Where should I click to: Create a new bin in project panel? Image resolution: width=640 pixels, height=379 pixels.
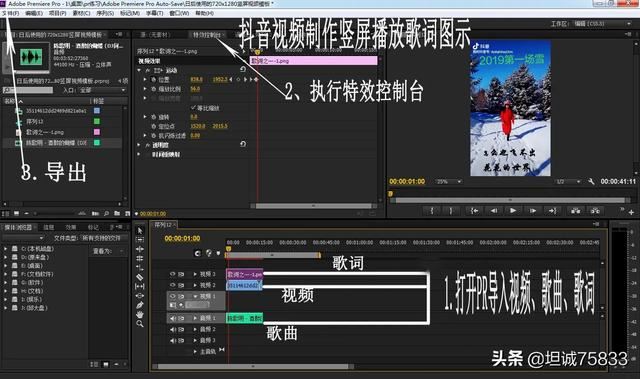click(117, 213)
